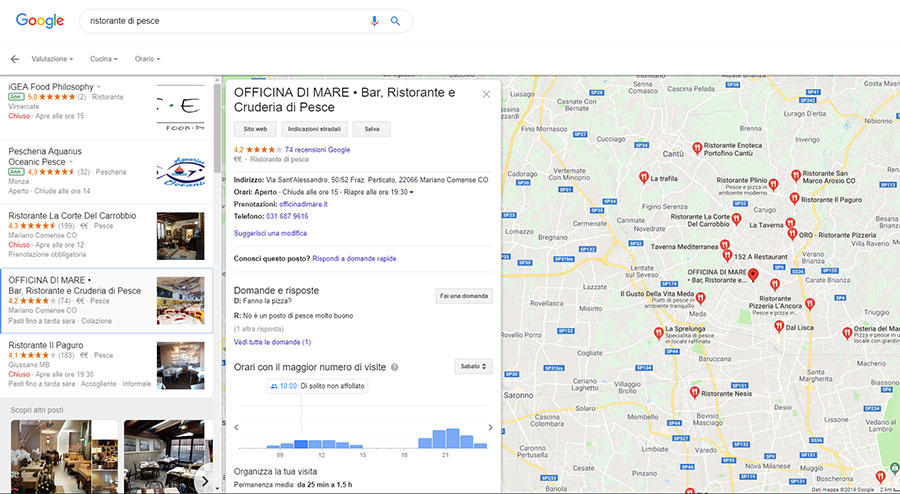
Task: Click the OFFICINA DI MARE red map pin
Action: tap(754, 275)
